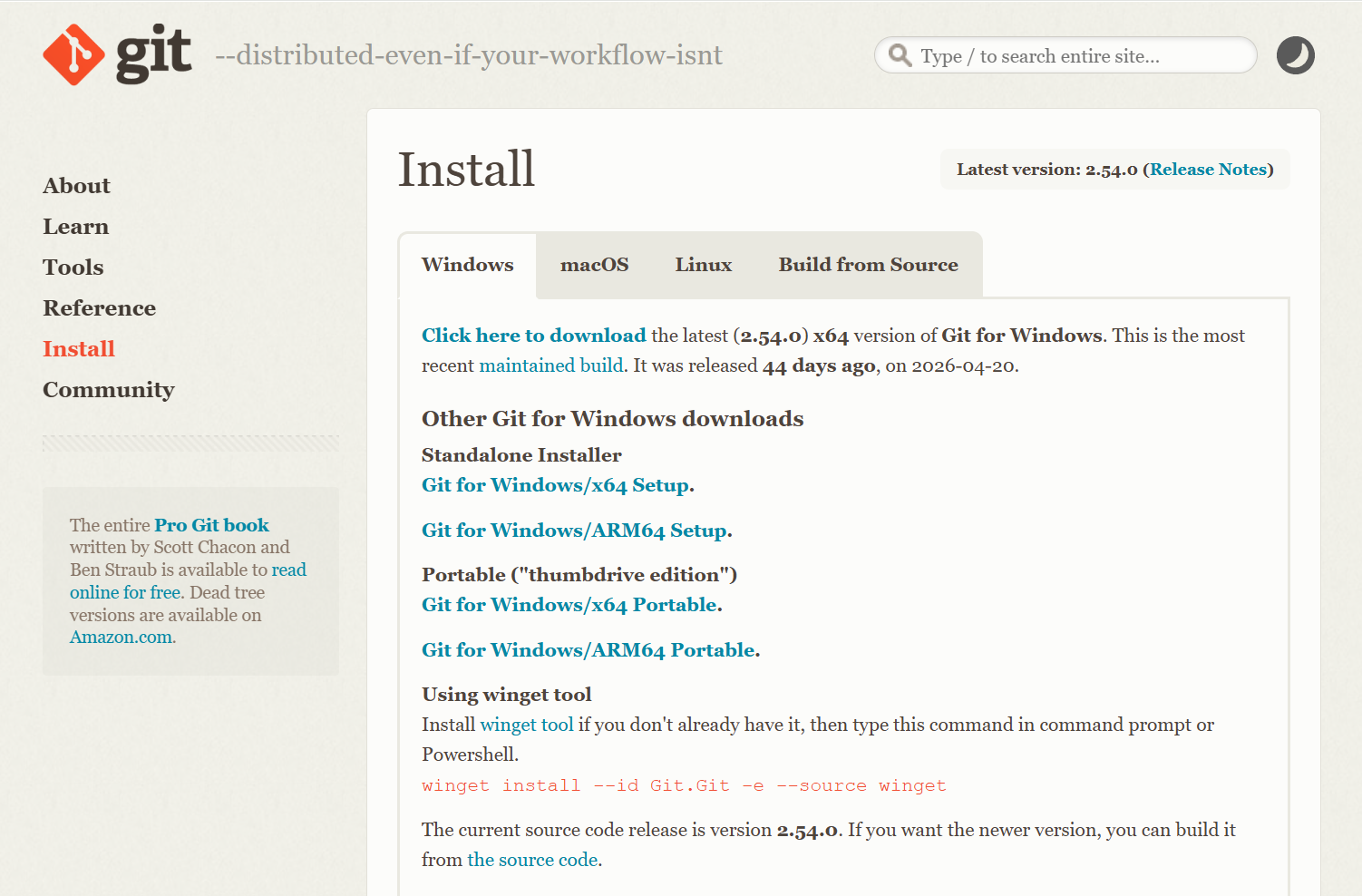The height and width of the screenshot is (896, 1362).
Task: Click the '44 days ago' text
Action: click(820, 365)
